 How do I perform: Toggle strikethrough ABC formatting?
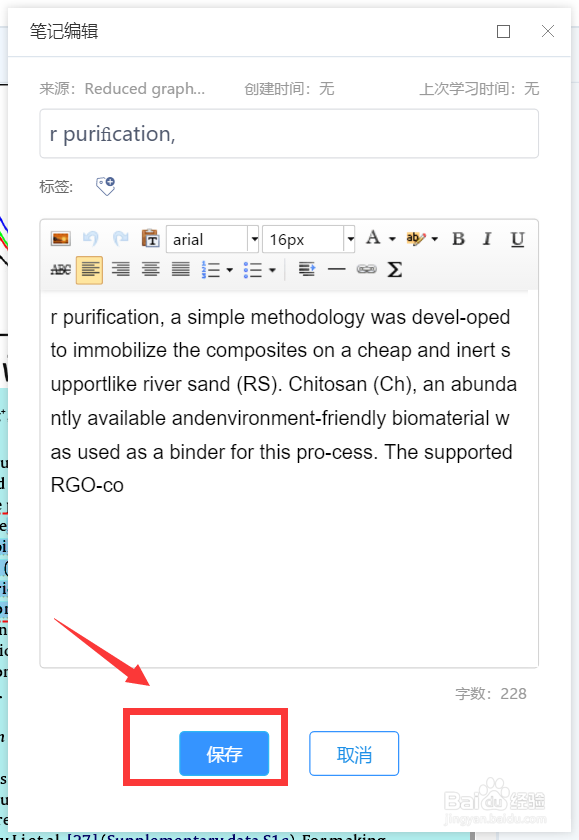61,269
